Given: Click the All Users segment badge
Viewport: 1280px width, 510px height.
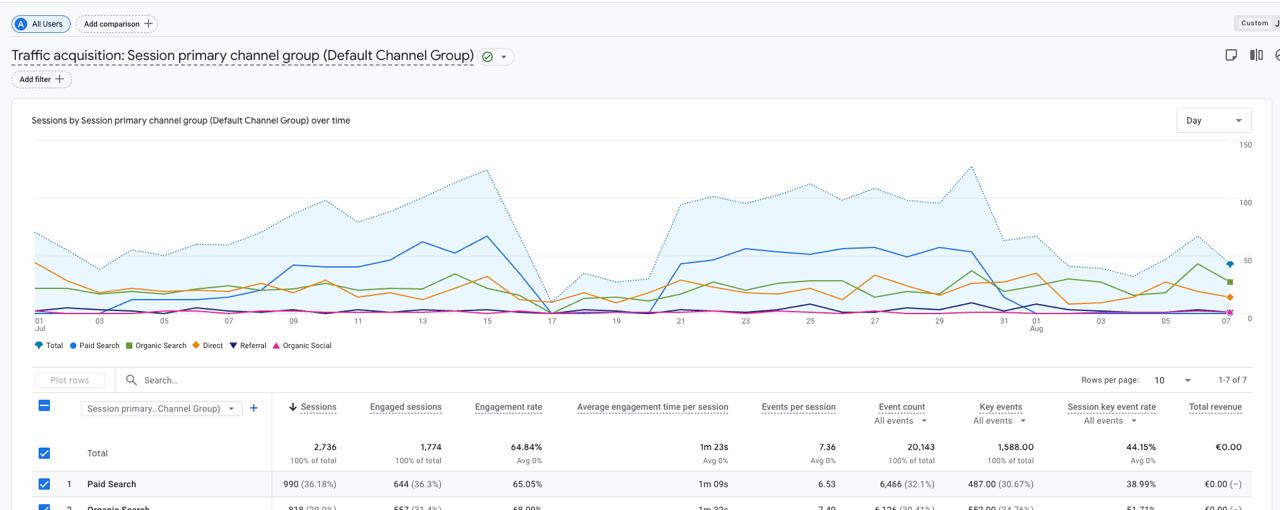Looking at the screenshot, I should click(x=41, y=23).
